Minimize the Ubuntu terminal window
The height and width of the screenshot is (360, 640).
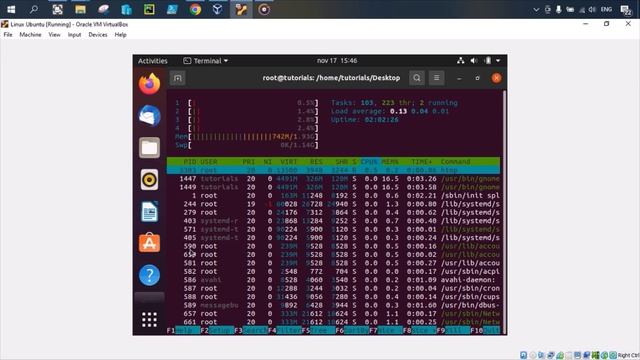click(459, 78)
